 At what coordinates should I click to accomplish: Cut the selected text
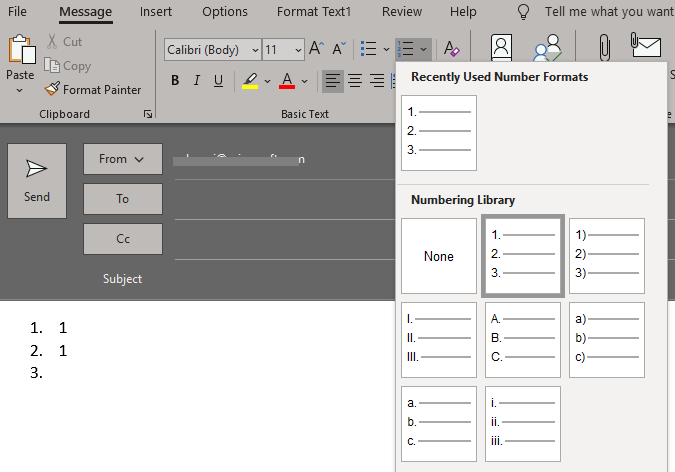64,42
